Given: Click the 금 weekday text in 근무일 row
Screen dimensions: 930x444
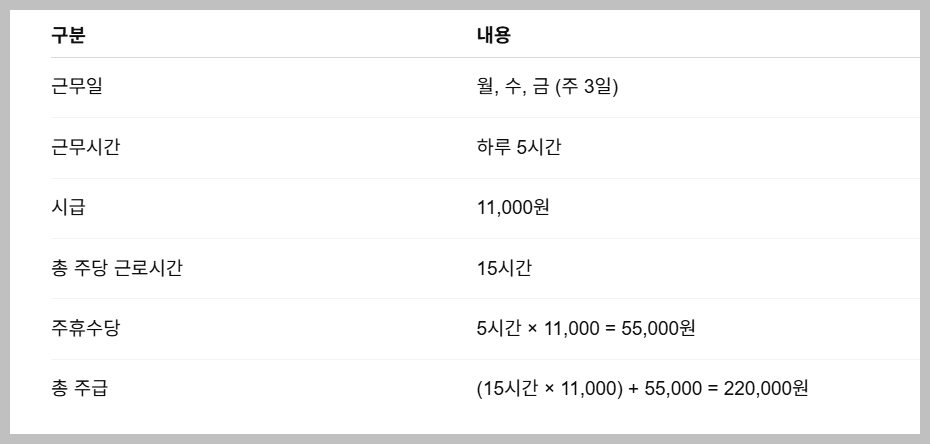Looking at the screenshot, I should (540, 87).
